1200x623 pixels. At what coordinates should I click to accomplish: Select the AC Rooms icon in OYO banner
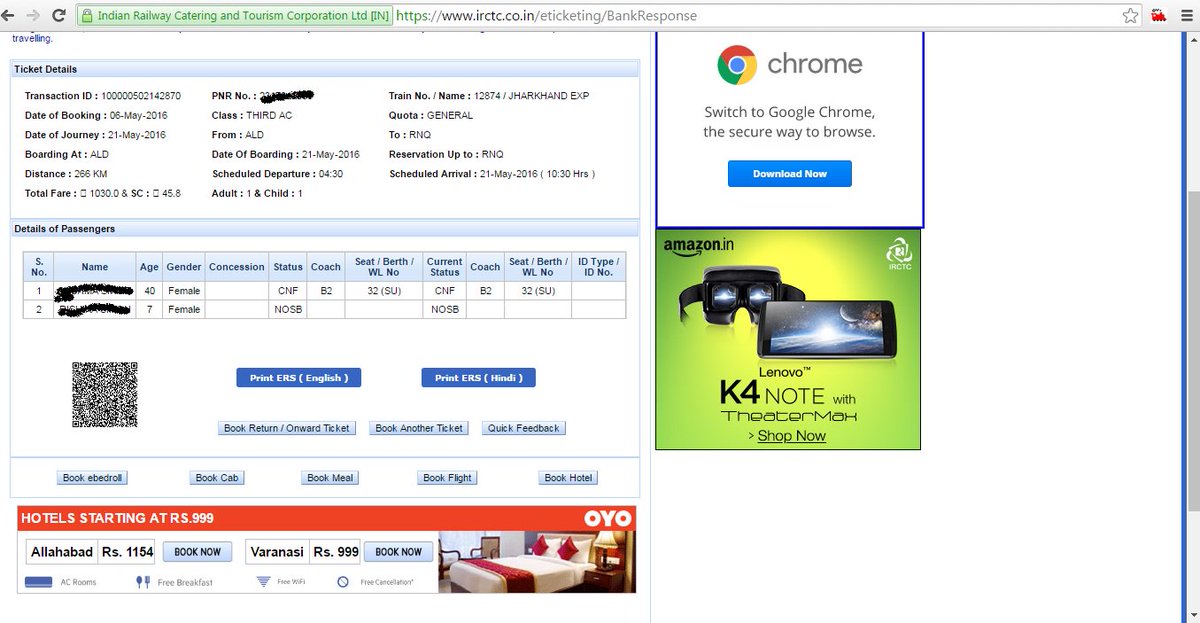[39, 581]
